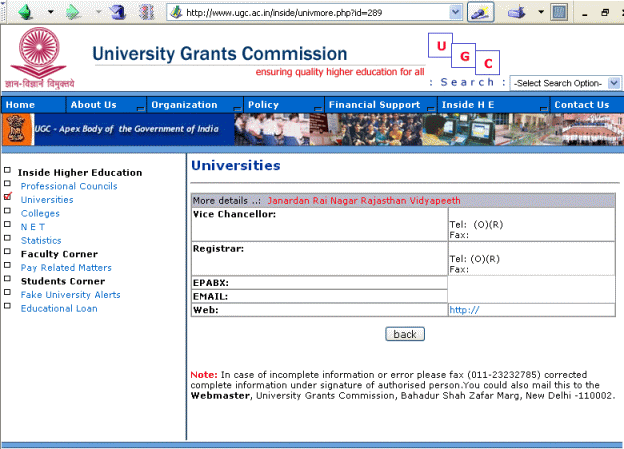Click submenu indicator on Inside H E tab
Screen dimensions: 624x449
pos(544,108)
